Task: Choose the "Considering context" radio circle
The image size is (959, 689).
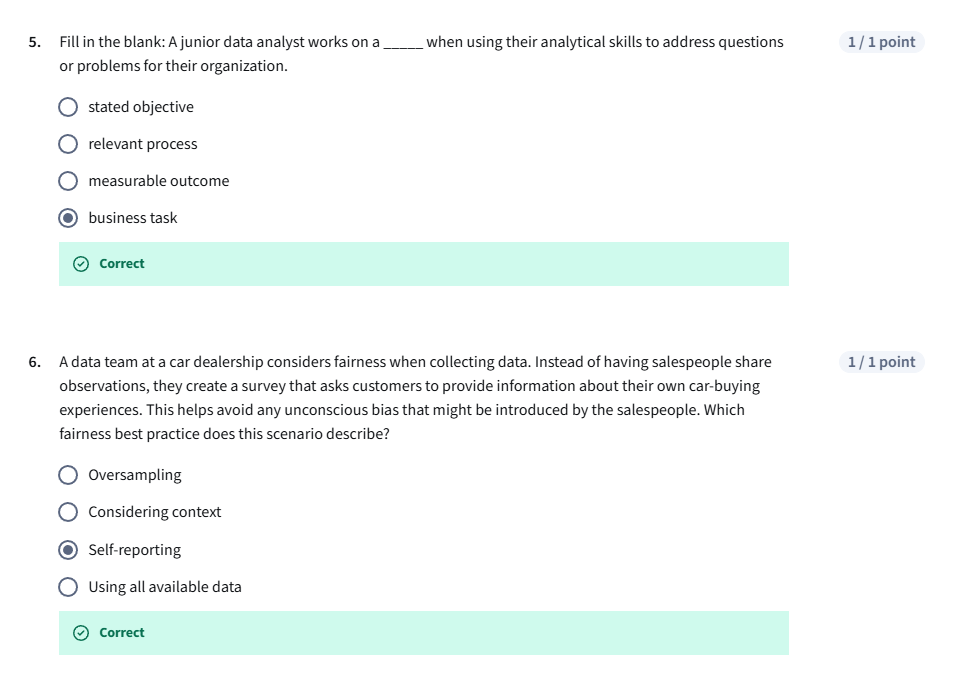Action: pyautogui.click(x=68, y=512)
